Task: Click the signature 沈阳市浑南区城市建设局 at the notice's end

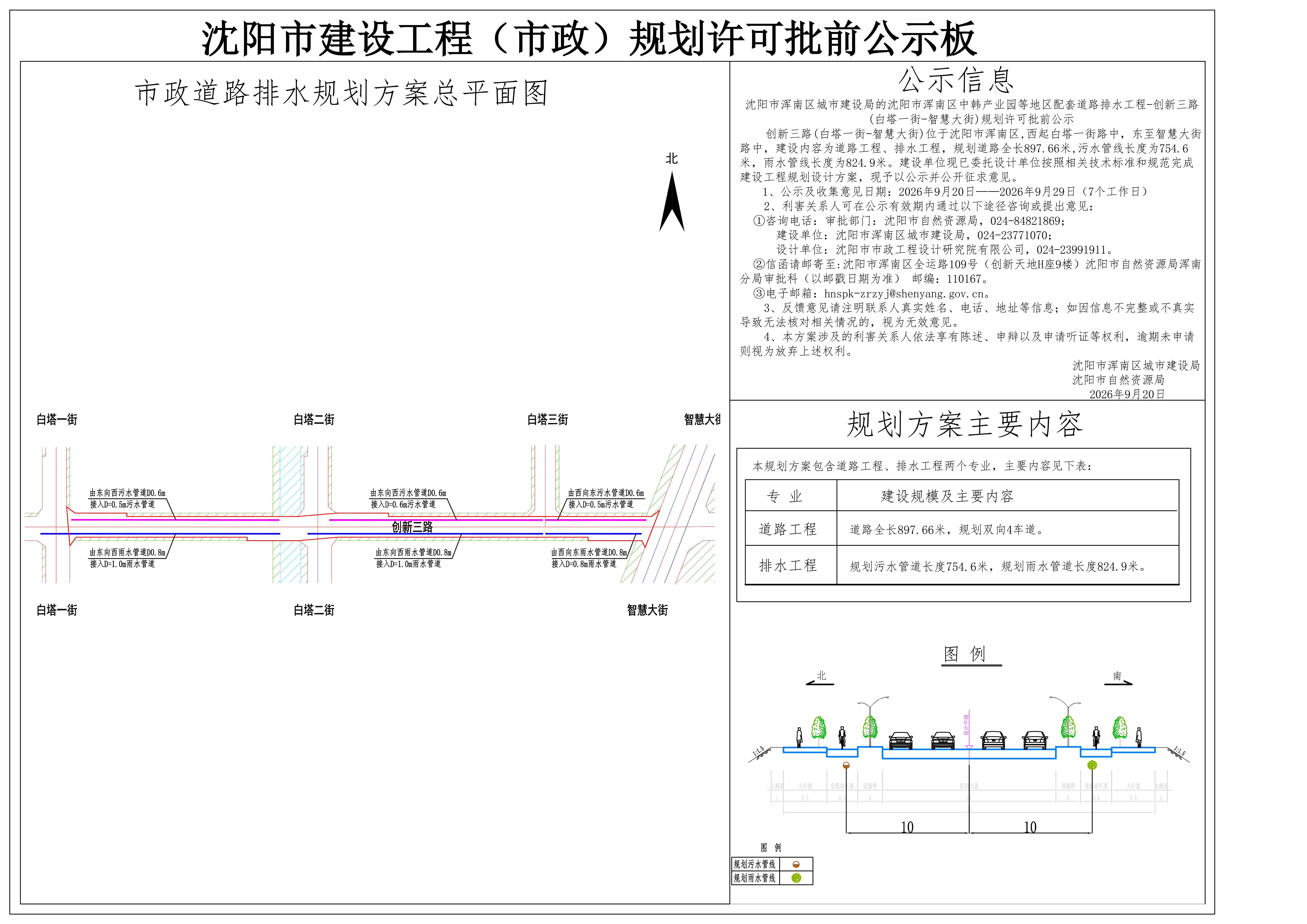Action: point(1136,365)
